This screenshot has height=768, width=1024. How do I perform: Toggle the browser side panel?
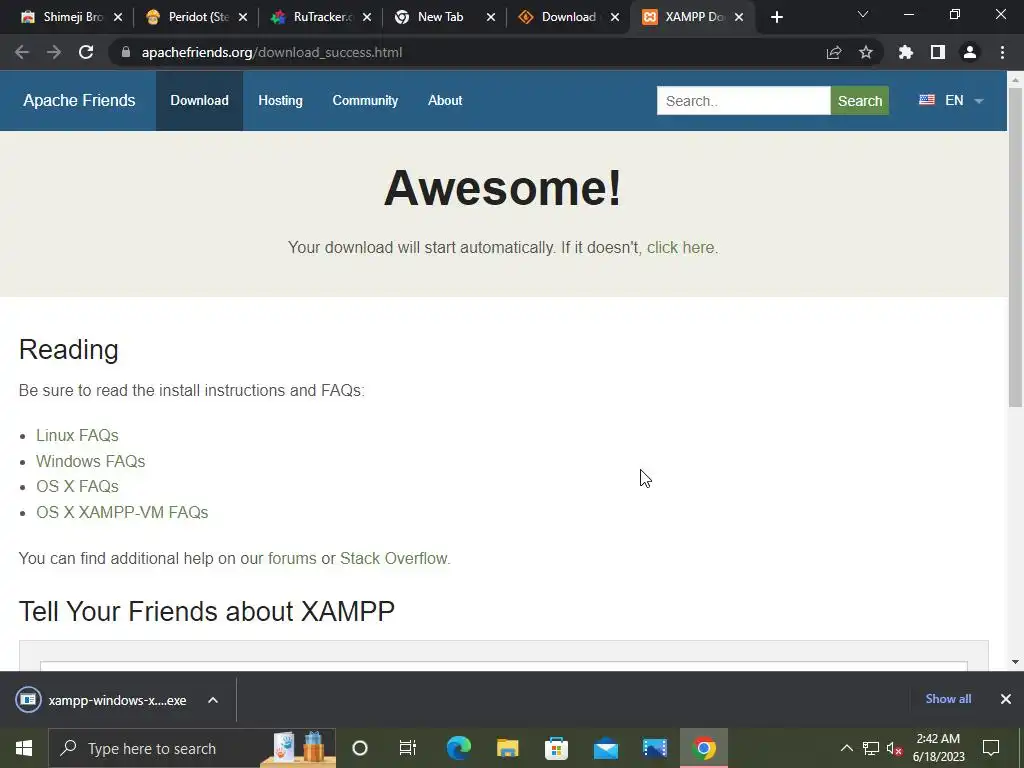click(x=938, y=52)
